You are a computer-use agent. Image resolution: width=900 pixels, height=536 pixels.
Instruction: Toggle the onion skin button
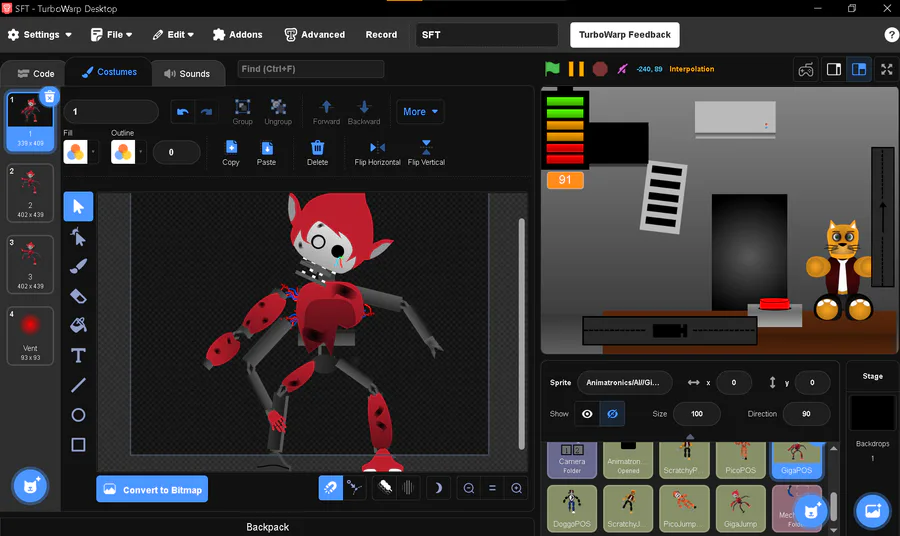pyautogui.click(x=385, y=488)
